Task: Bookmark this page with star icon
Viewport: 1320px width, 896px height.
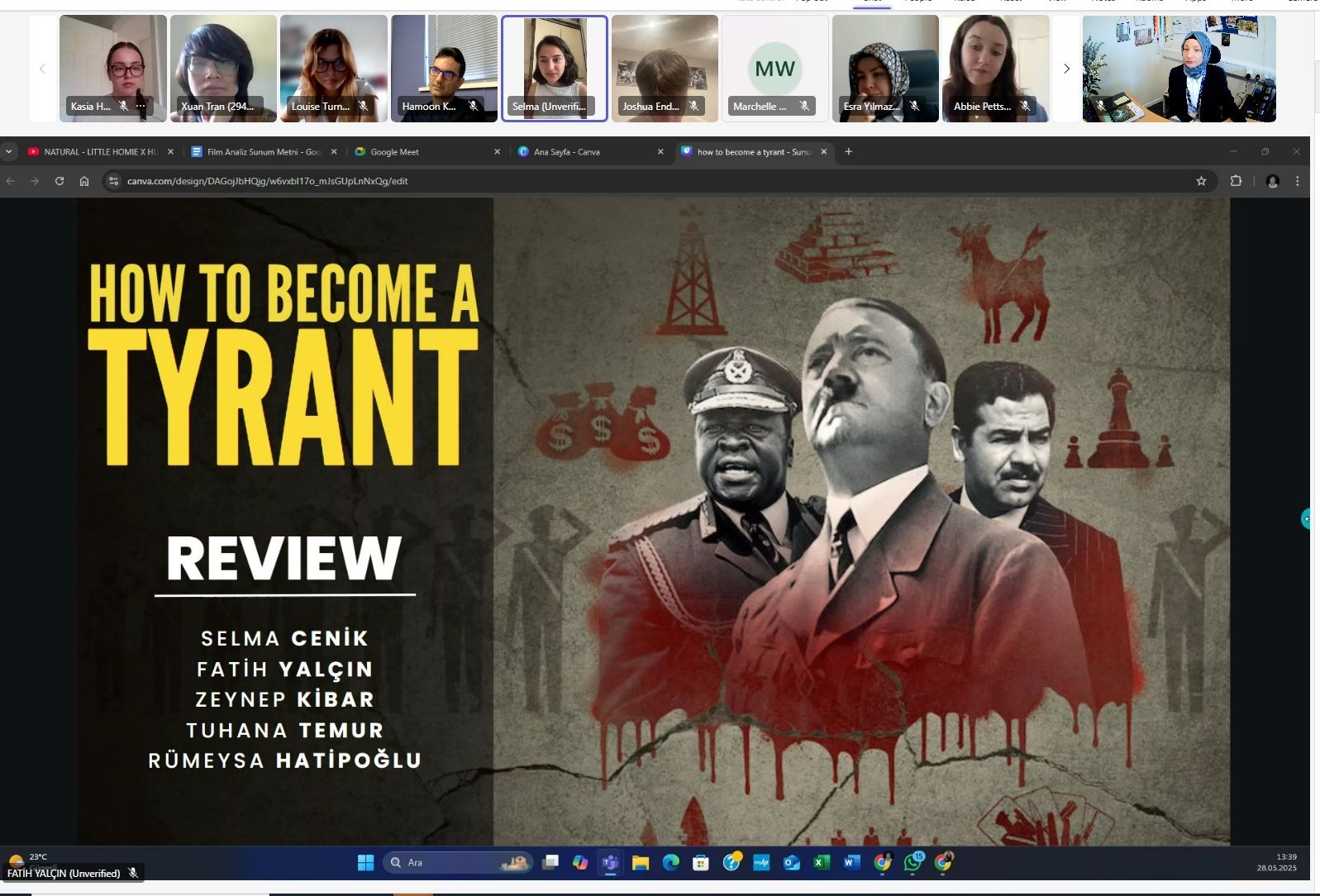Action: (x=1201, y=181)
